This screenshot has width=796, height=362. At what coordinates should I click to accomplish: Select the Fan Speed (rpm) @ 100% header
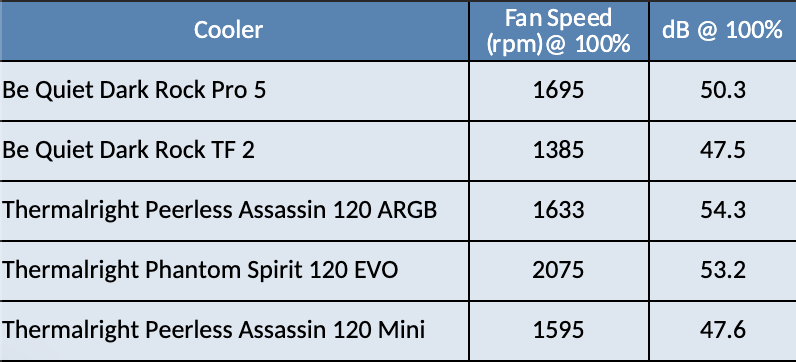(559, 30)
